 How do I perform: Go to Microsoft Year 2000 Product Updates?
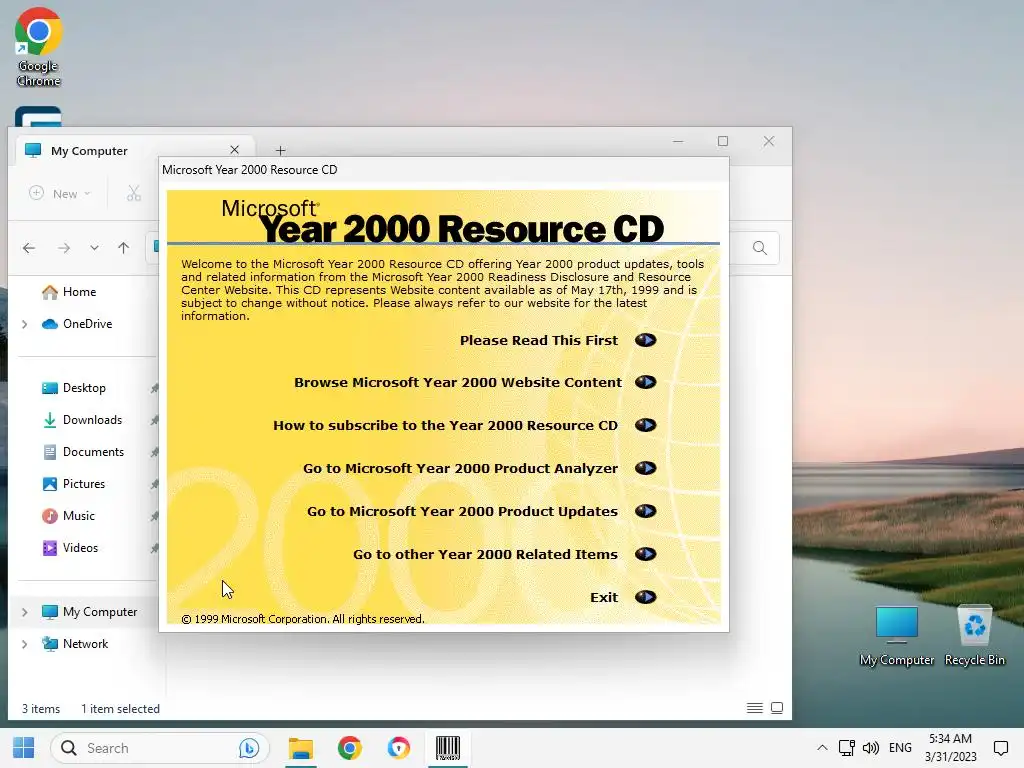coord(462,511)
